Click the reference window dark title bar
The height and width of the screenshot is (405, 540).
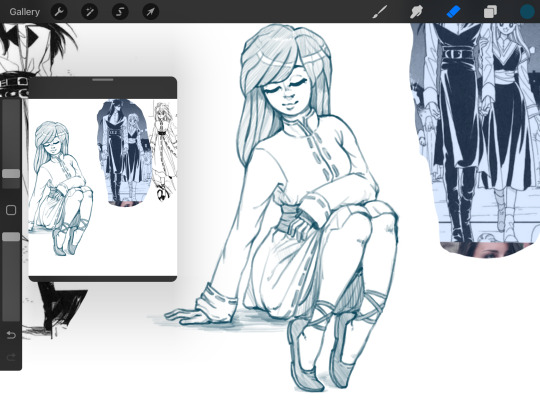(x=103, y=87)
